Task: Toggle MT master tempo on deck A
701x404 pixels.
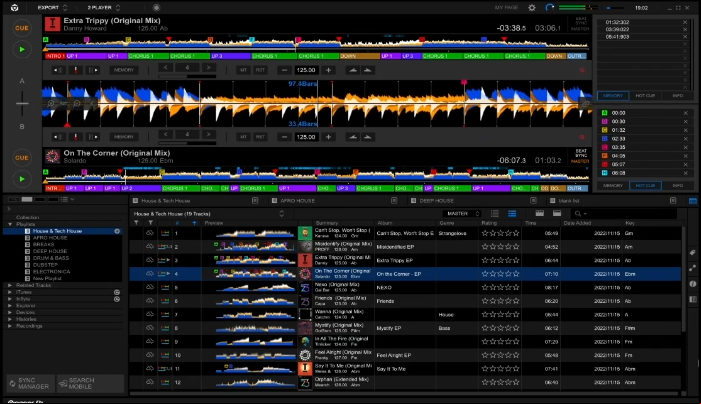Action: click(x=243, y=70)
